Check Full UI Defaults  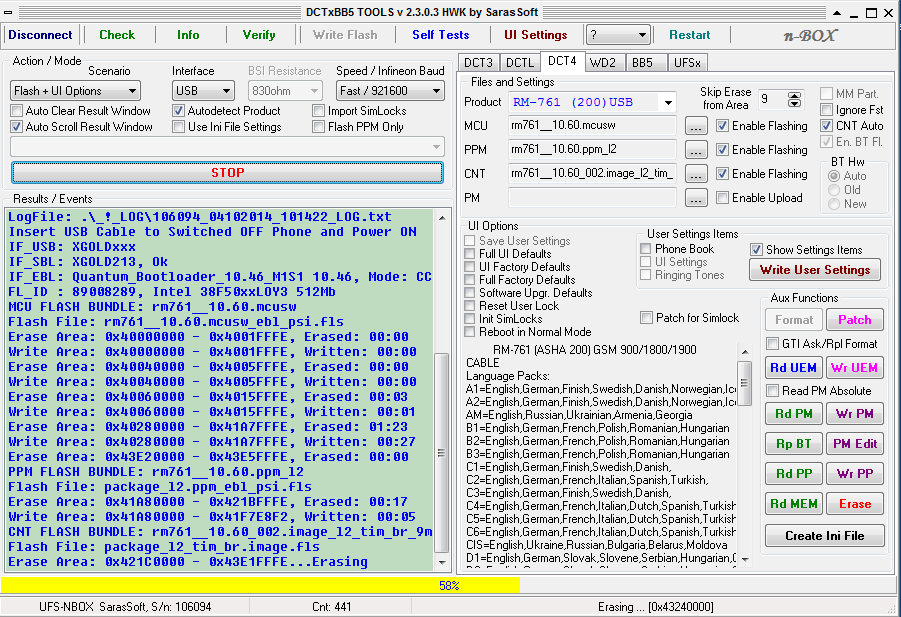pyautogui.click(x=470, y=254)
